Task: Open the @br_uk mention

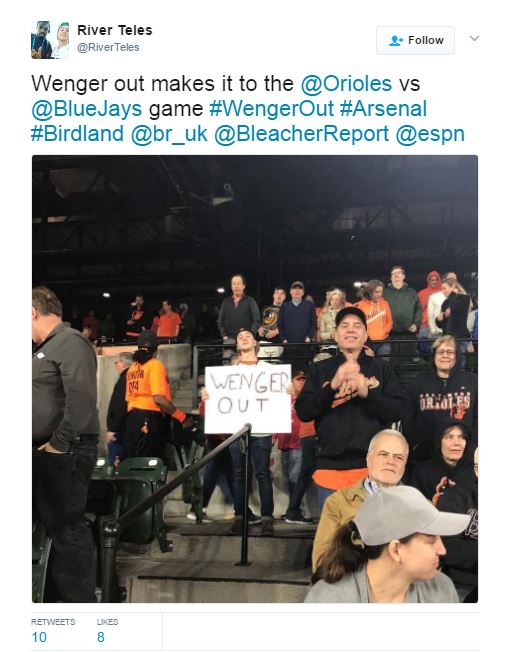Action: click(x=169, y=134)
